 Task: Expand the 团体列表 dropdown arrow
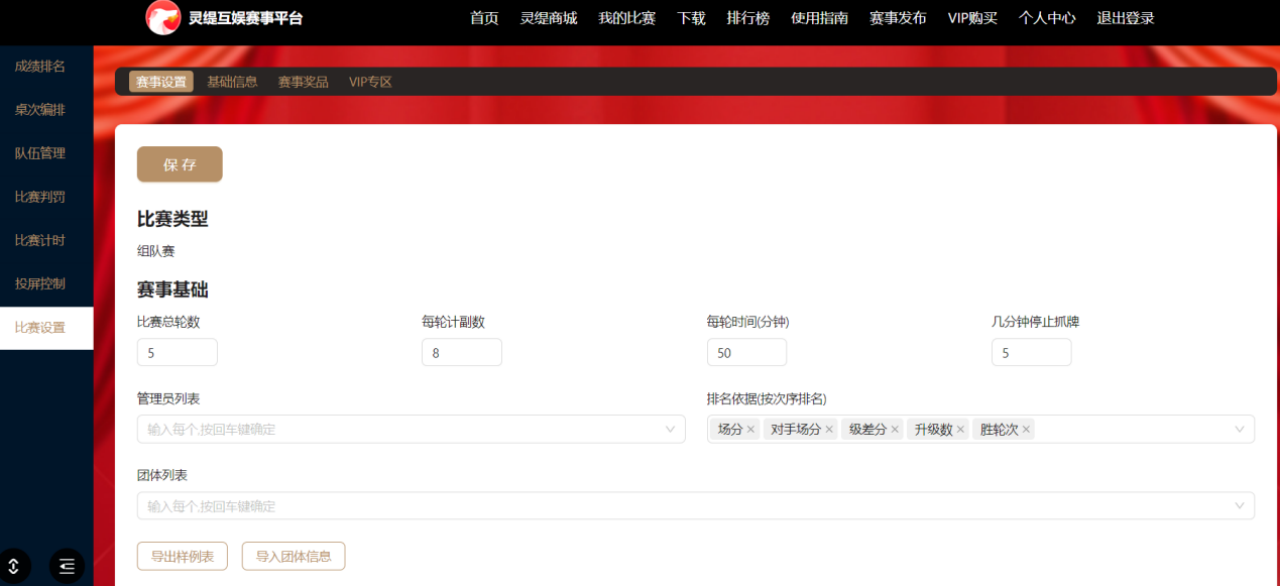1240,506
